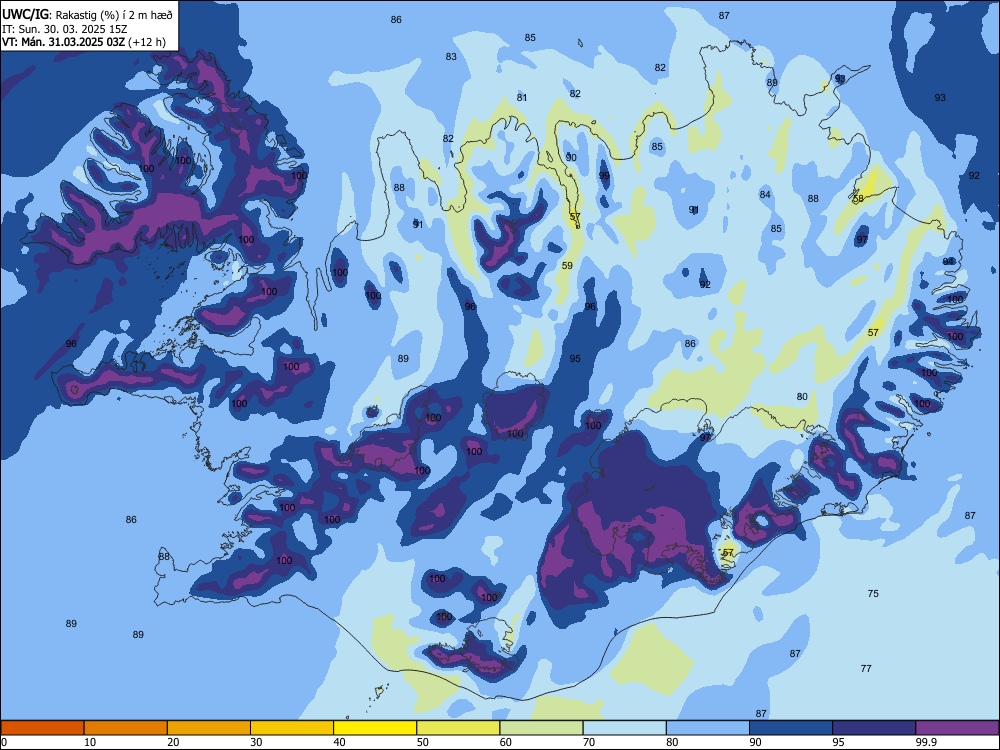Click the '95' label on the color scale
Viewport: 1000px width, 750px height.
tap(839, 742)
